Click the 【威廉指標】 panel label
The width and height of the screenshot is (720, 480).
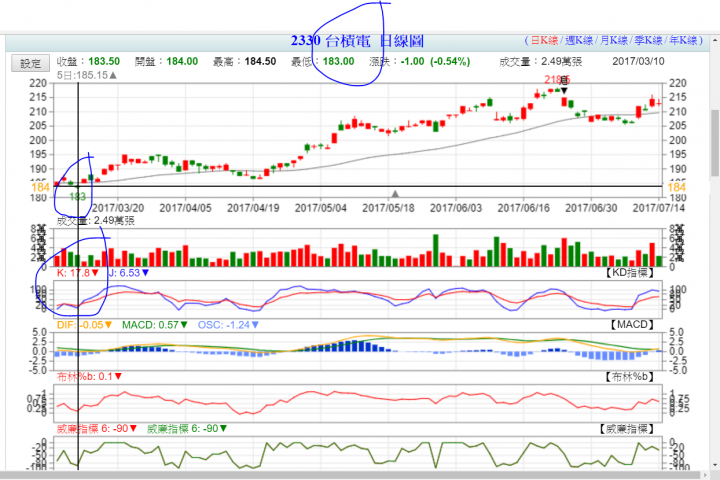[625, 429]
